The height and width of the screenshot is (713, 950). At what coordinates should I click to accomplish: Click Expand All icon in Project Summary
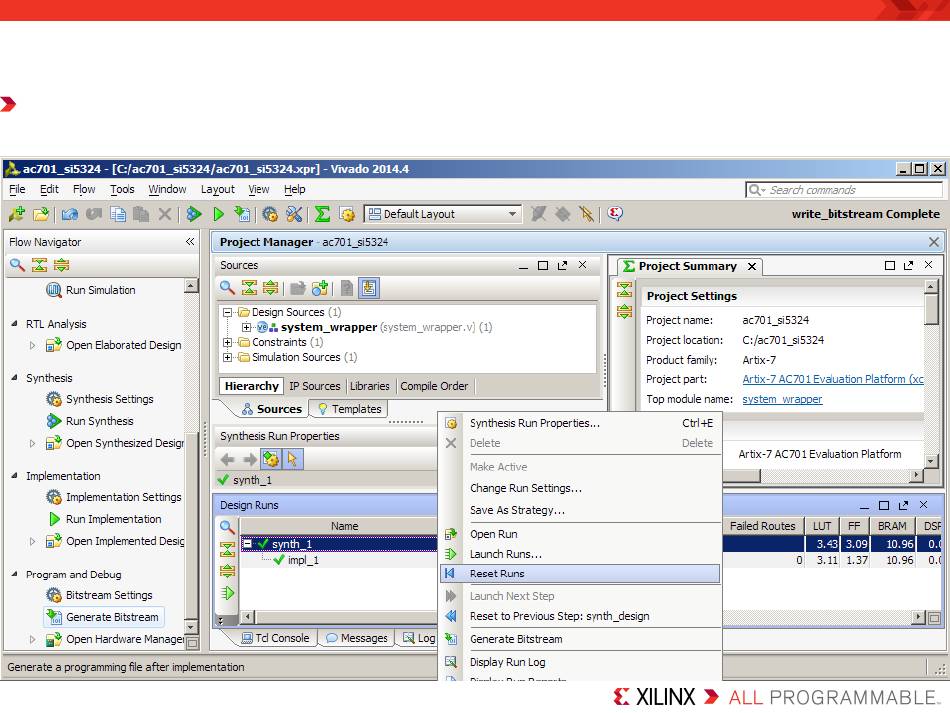pyautogui.click(x=624, y=311)
